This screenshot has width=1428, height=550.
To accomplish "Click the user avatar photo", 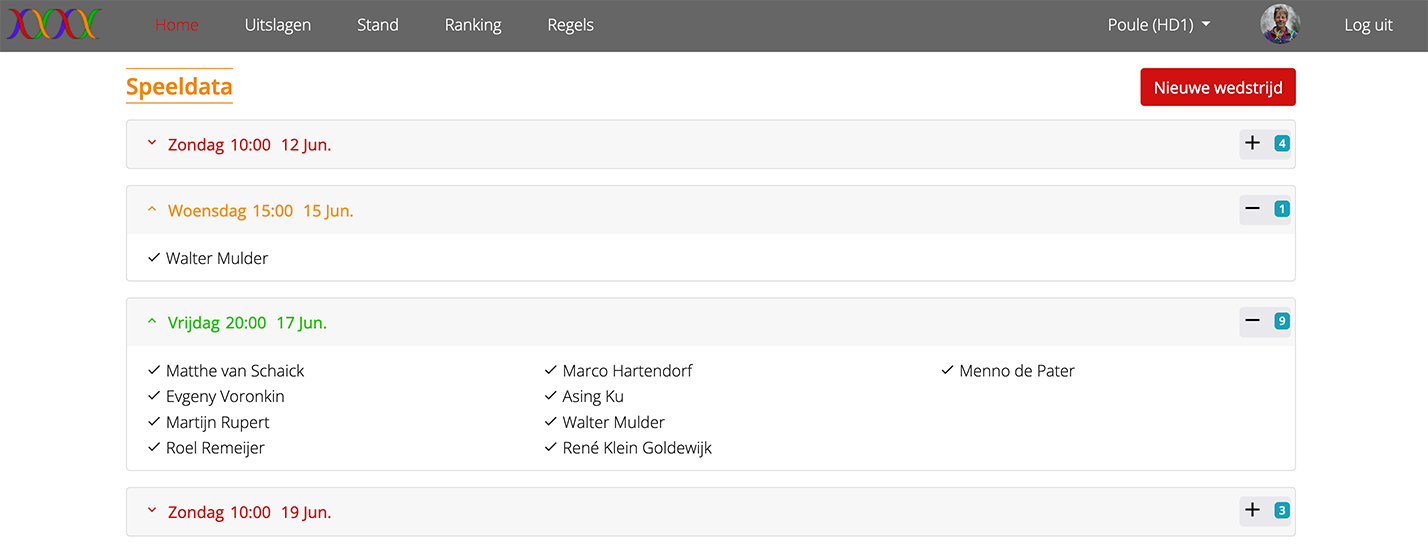I will (x=1280, y=25).
